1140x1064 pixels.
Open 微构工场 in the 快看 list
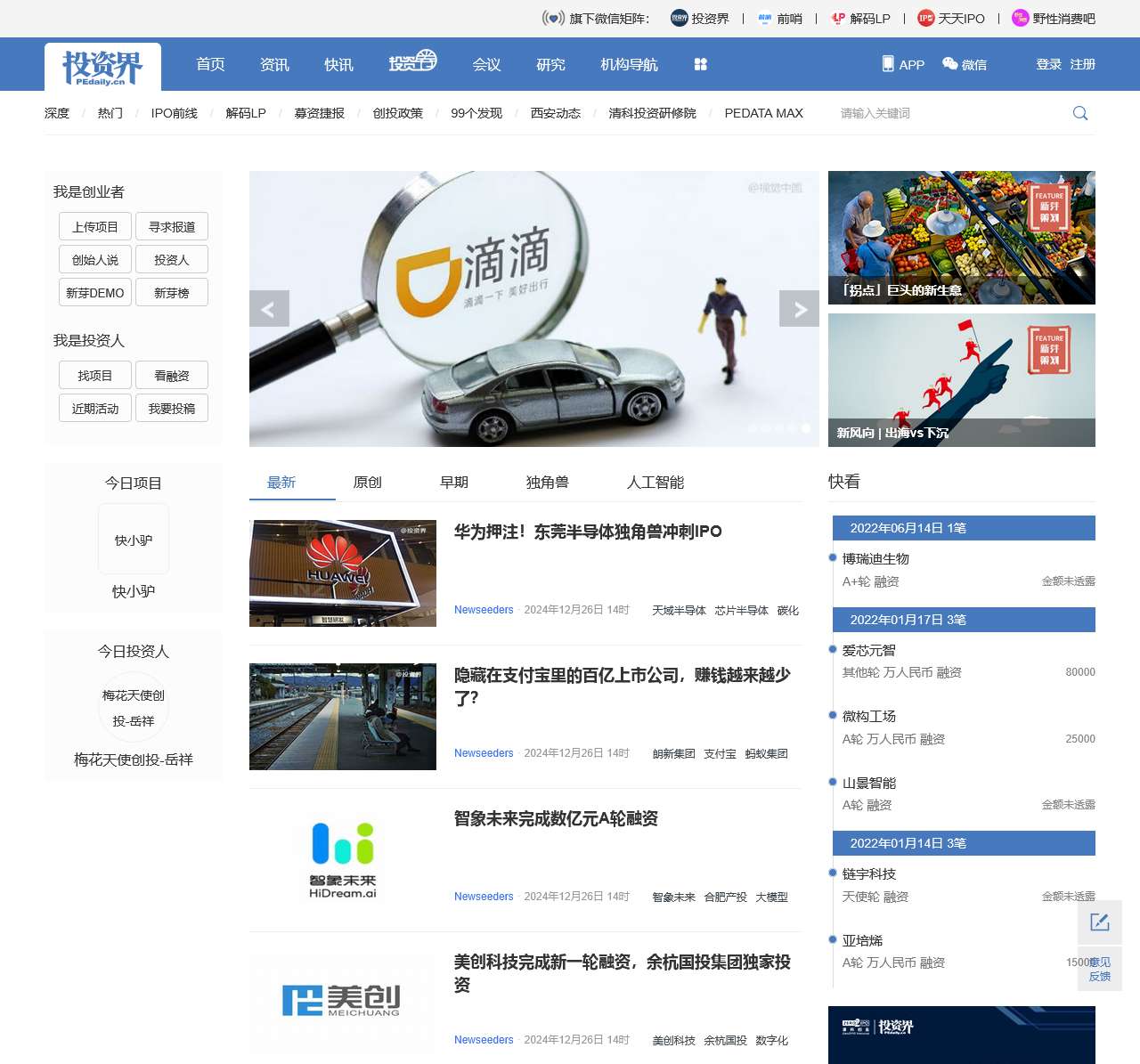click(x=869, y=716)
